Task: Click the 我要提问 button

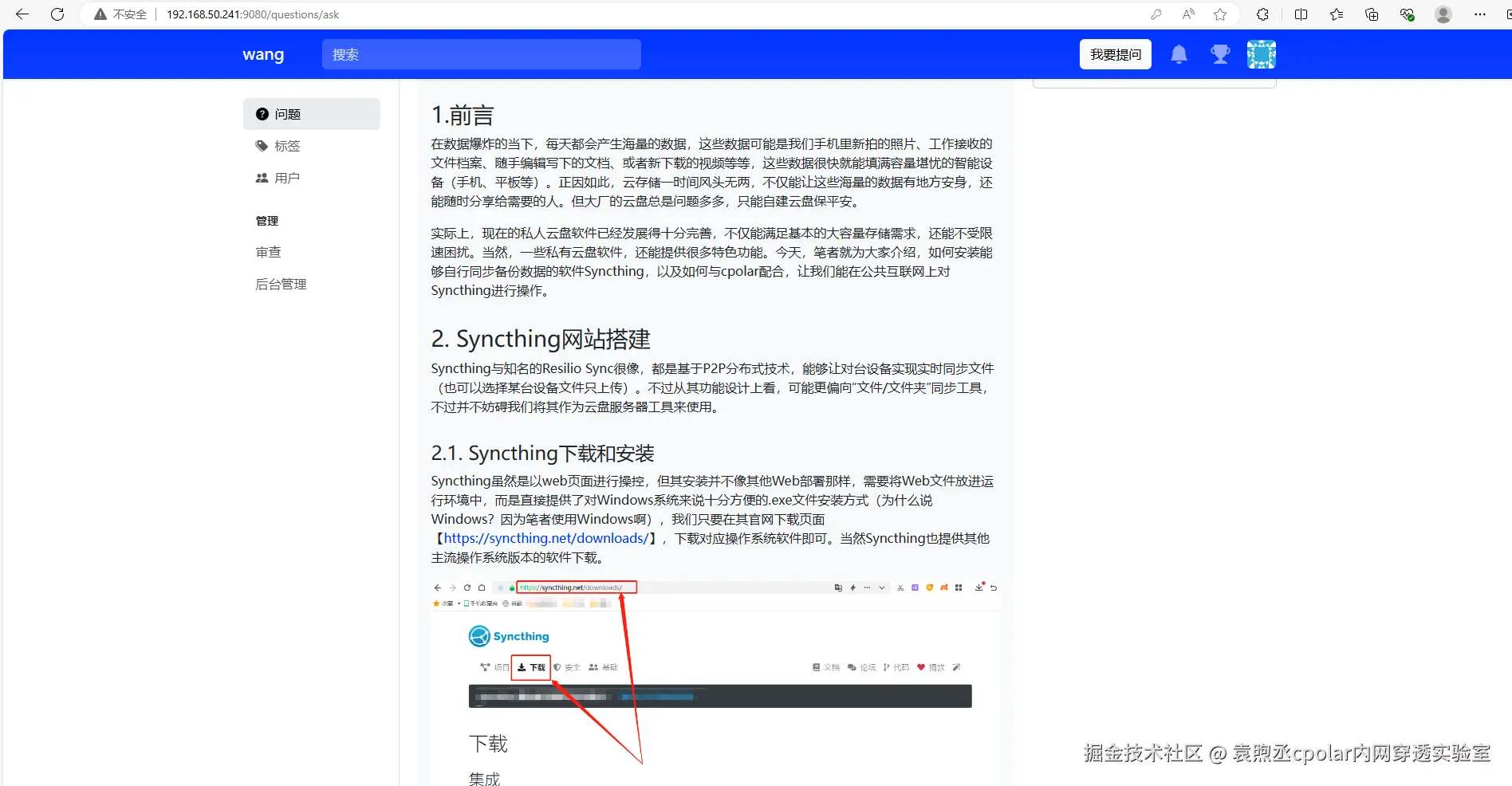Action: 1116,54
